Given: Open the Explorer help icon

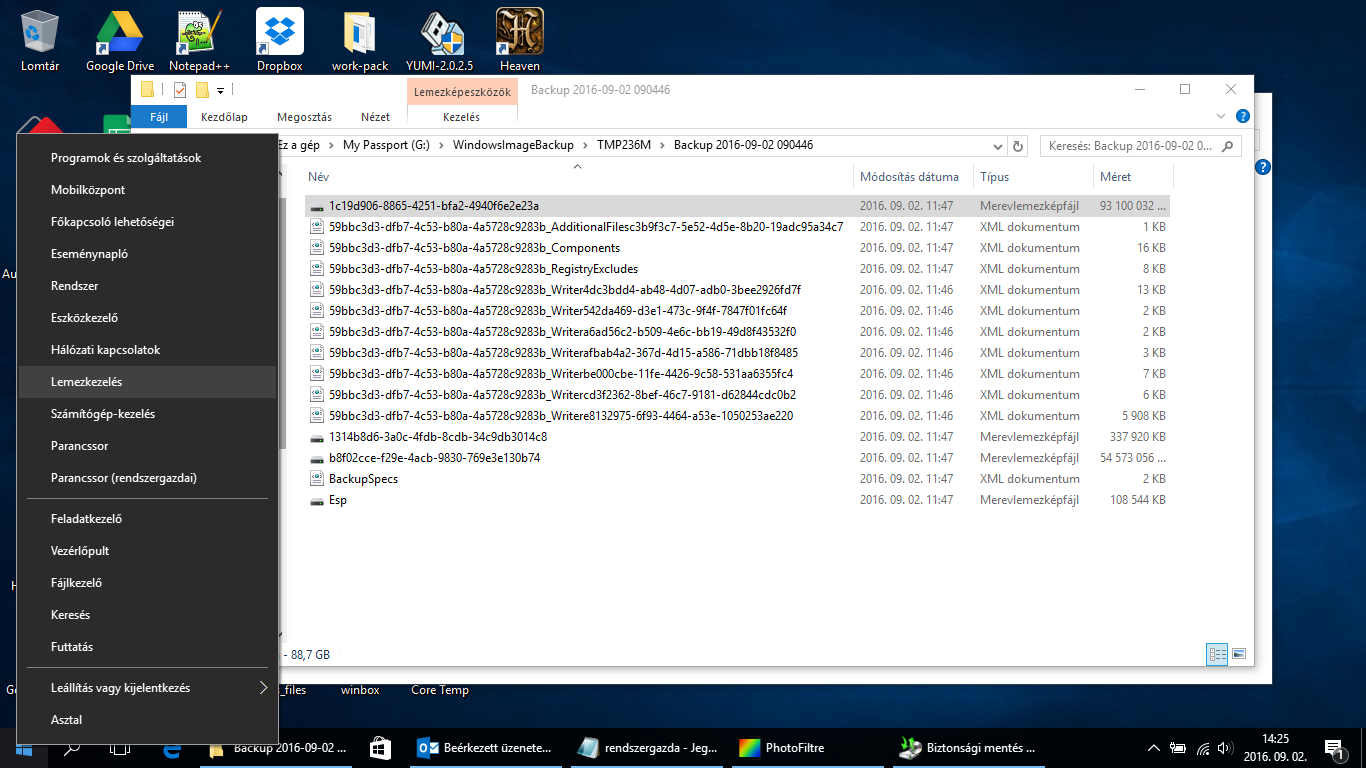Looking at the screenshot, I should [1242, 117].
